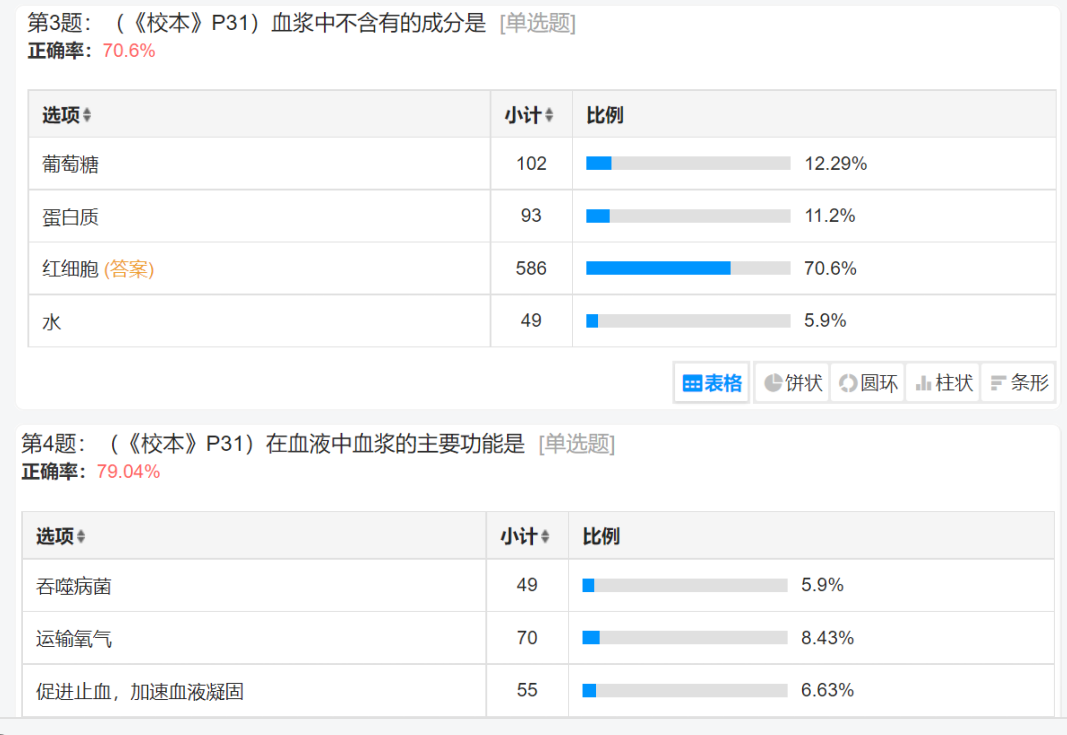Click the 比例 header in question 3
The height and width of the screenshot is (735, 1067).
click(605, 115)
